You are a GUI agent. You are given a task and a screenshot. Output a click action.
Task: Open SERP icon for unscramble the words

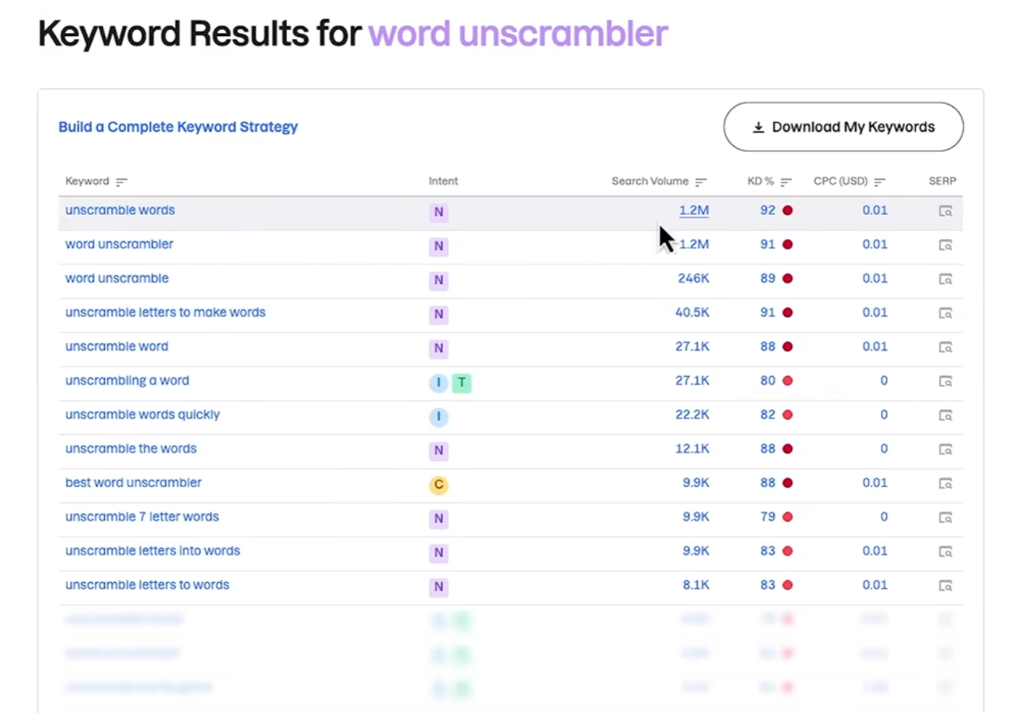tap(945, 449)
